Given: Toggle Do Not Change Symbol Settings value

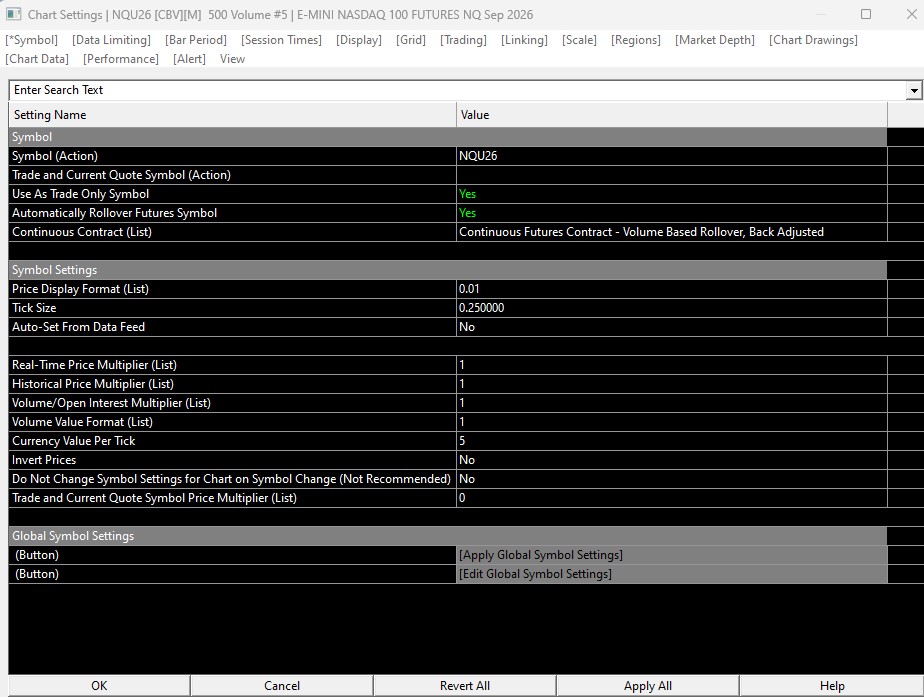Looking at the screenshot, I should pyautogui.click(x=672, y=479).
